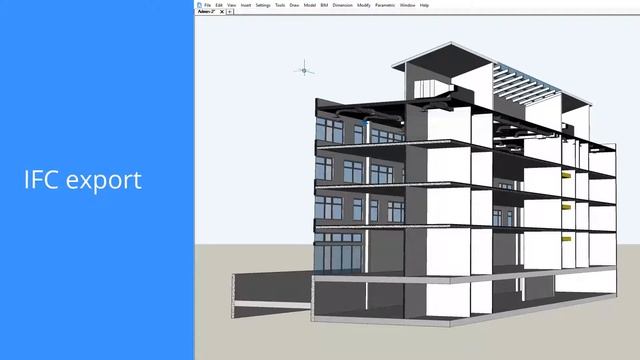The width and height of the screenshot is (640, 360).
Task: Open the View menu
Action: [231, 5]
